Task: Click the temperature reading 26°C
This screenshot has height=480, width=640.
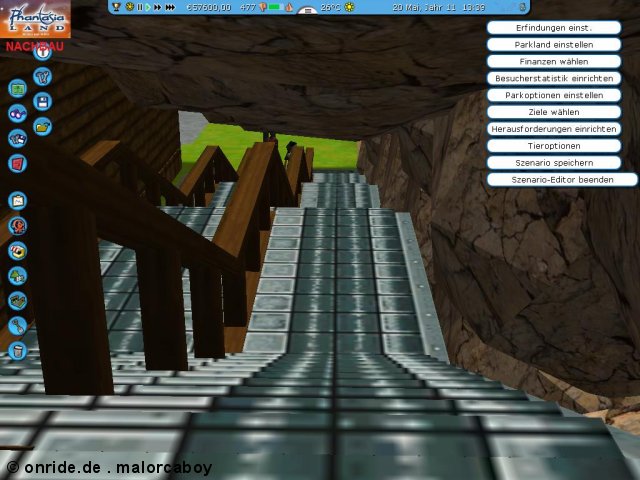Action: pos(330,7)
